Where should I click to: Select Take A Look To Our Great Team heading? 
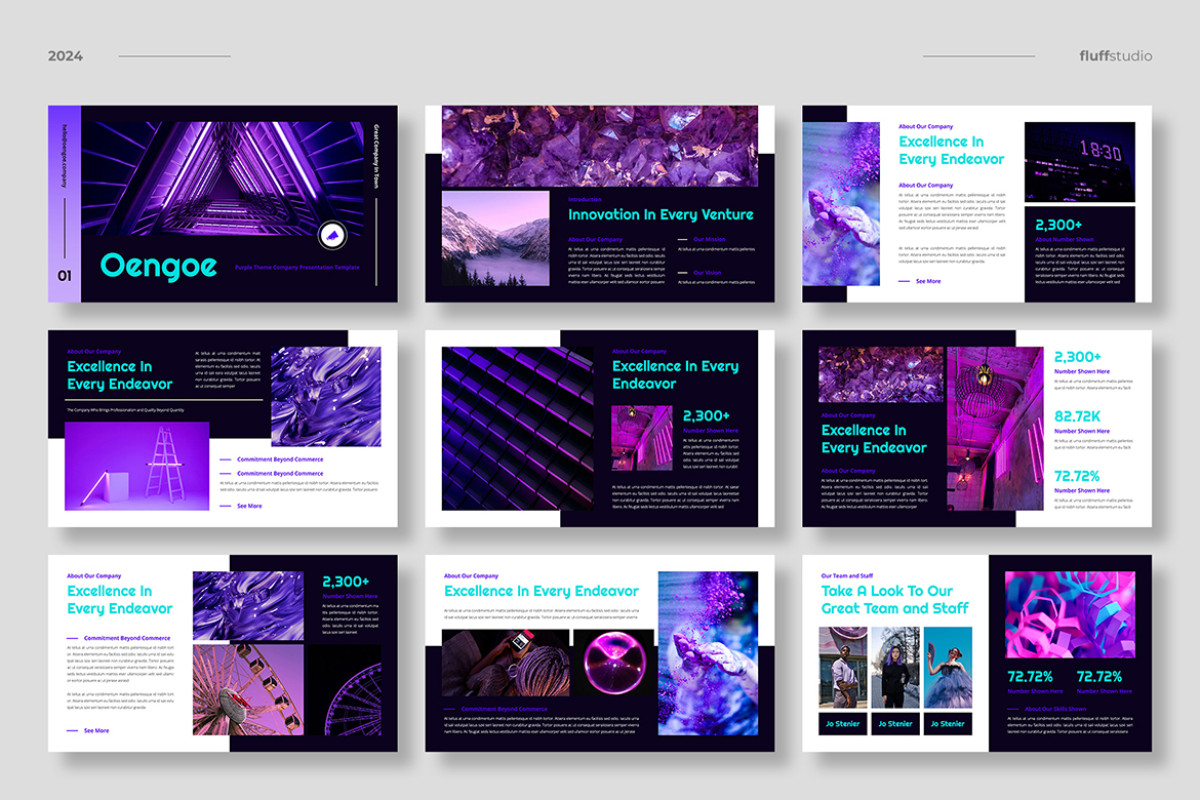pos(894,599)
